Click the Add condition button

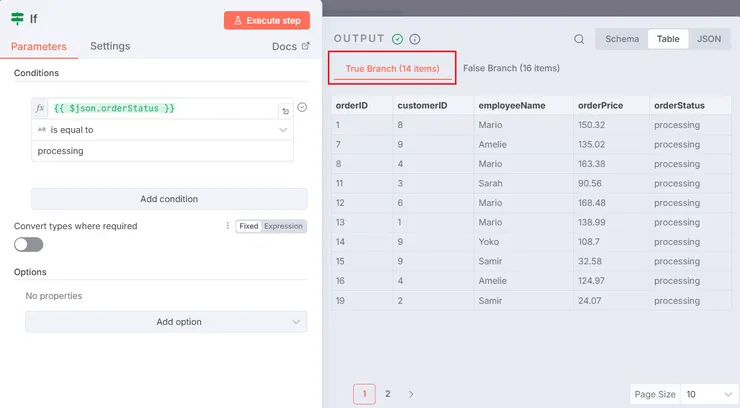coord(169,199)
